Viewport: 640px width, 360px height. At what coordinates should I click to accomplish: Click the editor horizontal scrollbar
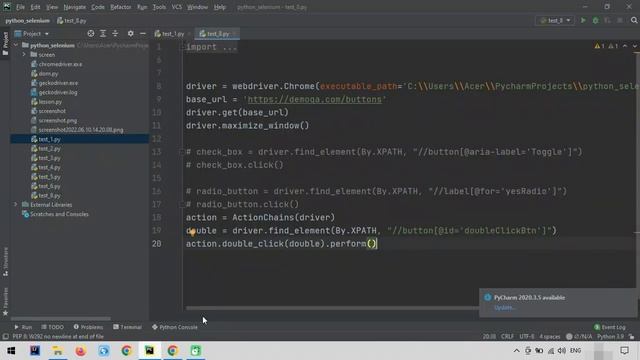point(332,308)
